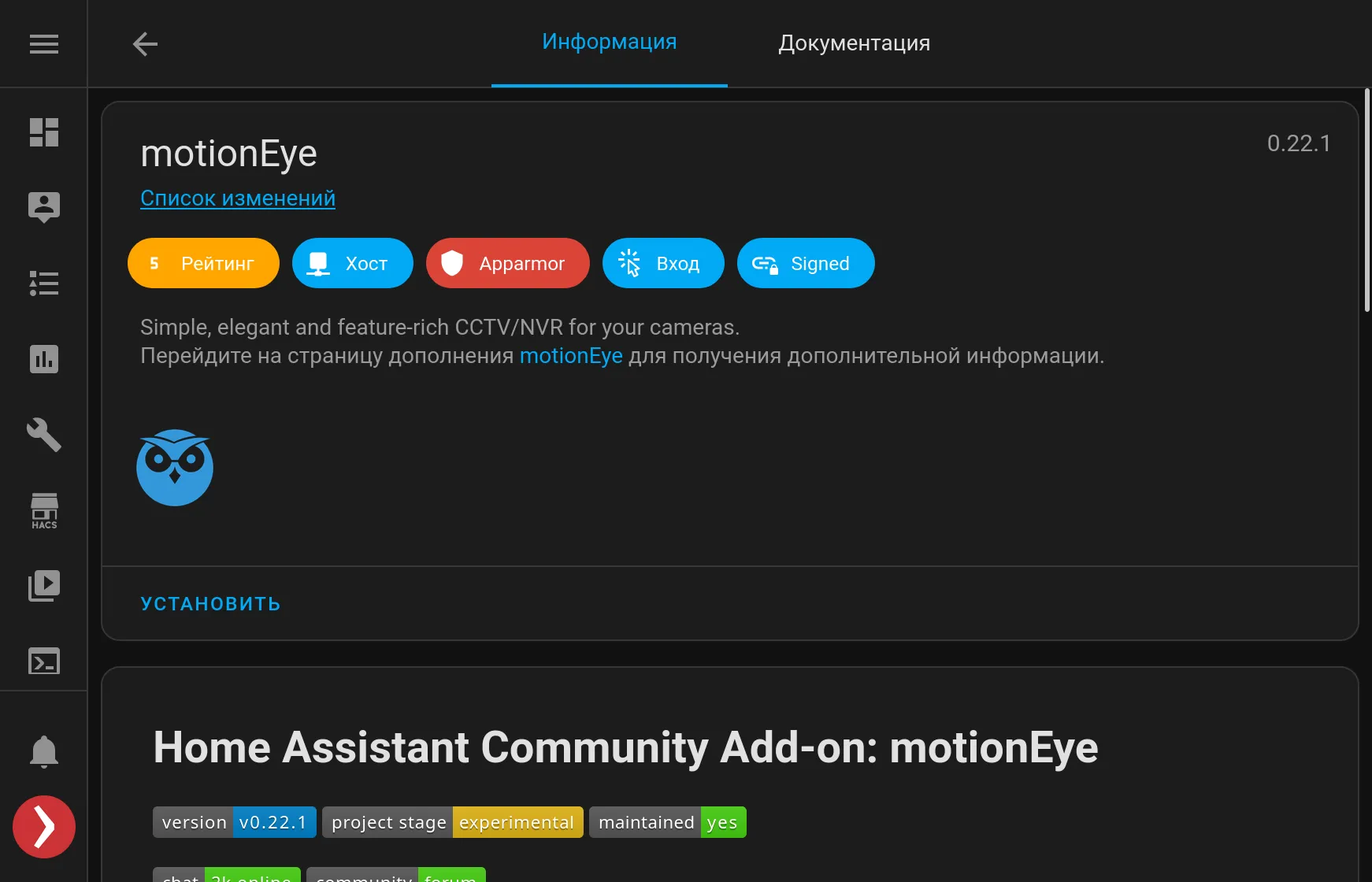Open the person badge sidebar icon
The height and width of the screenshot is (882, 1372).
coord(44,208)
